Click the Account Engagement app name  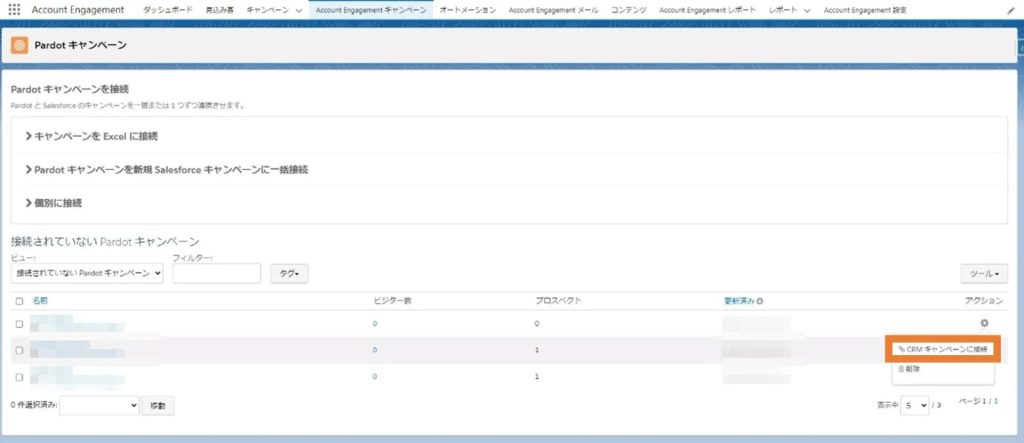click(78, 10)
